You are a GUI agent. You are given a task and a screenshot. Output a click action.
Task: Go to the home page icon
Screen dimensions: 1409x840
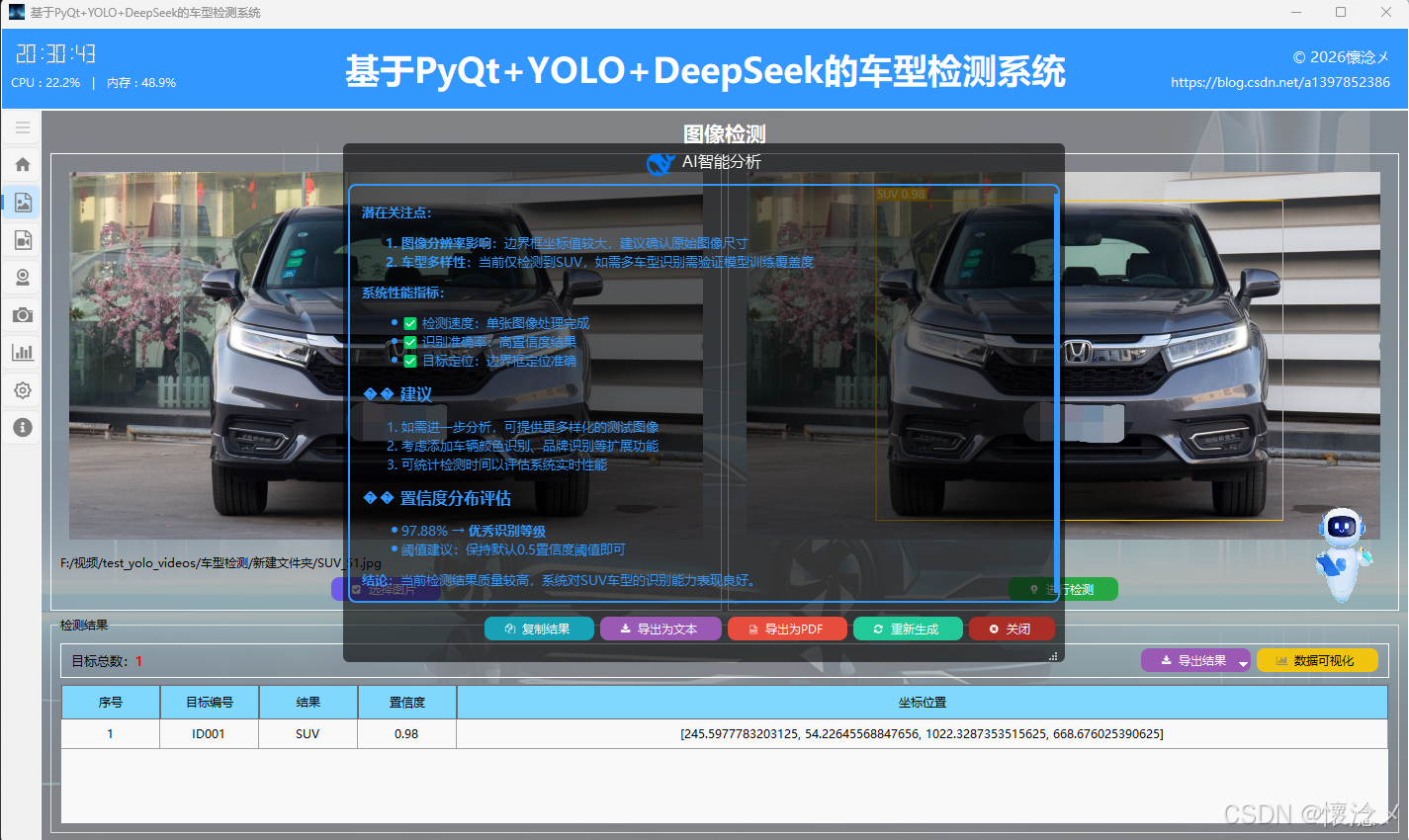pyautogui.click(x=23, y=165)
